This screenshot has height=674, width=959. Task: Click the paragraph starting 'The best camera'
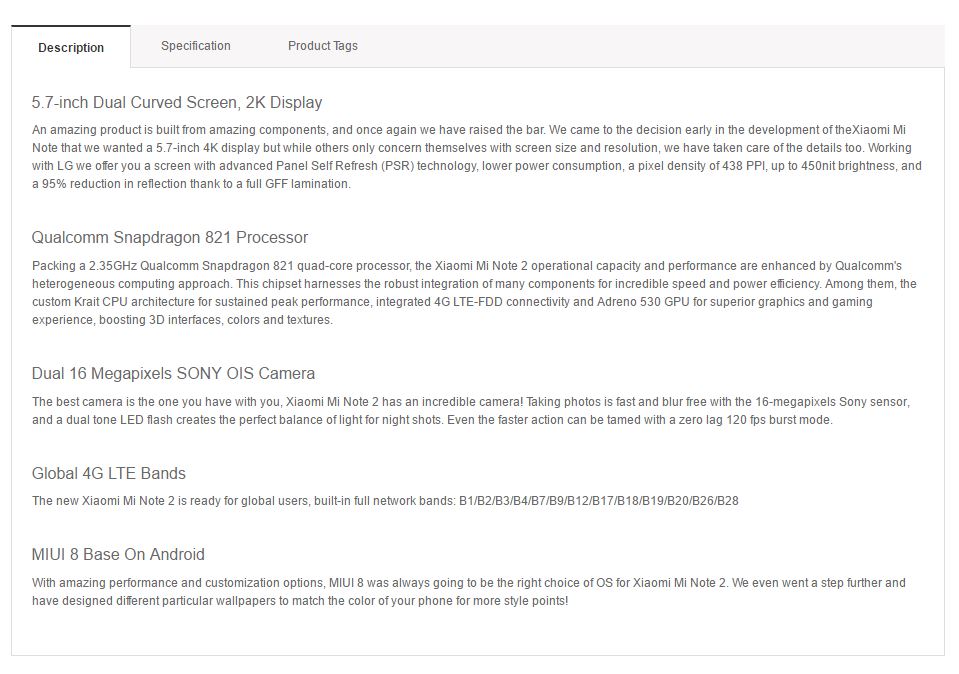click(x=471, y=411)
